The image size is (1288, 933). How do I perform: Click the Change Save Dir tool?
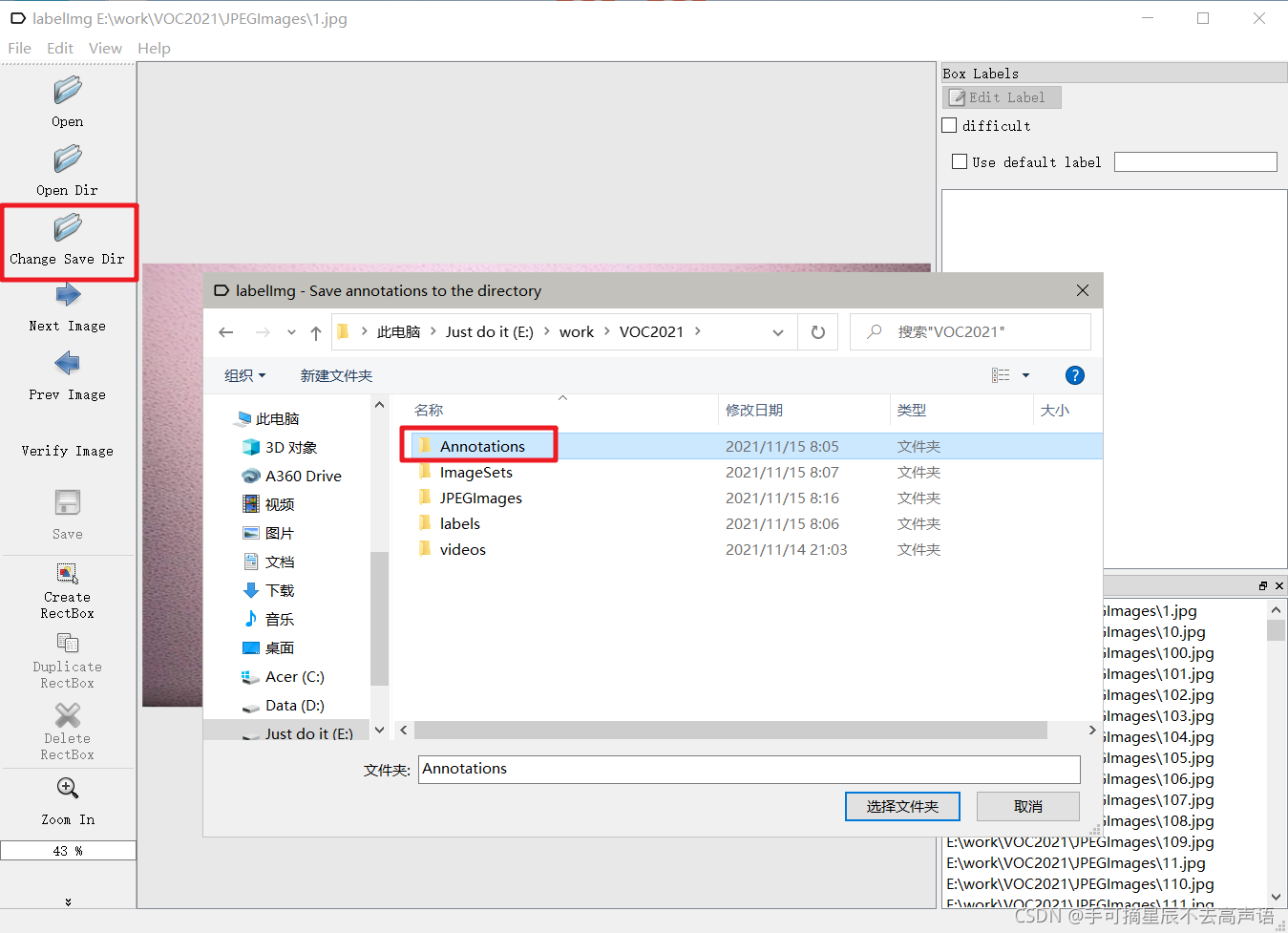click(68, 240)
